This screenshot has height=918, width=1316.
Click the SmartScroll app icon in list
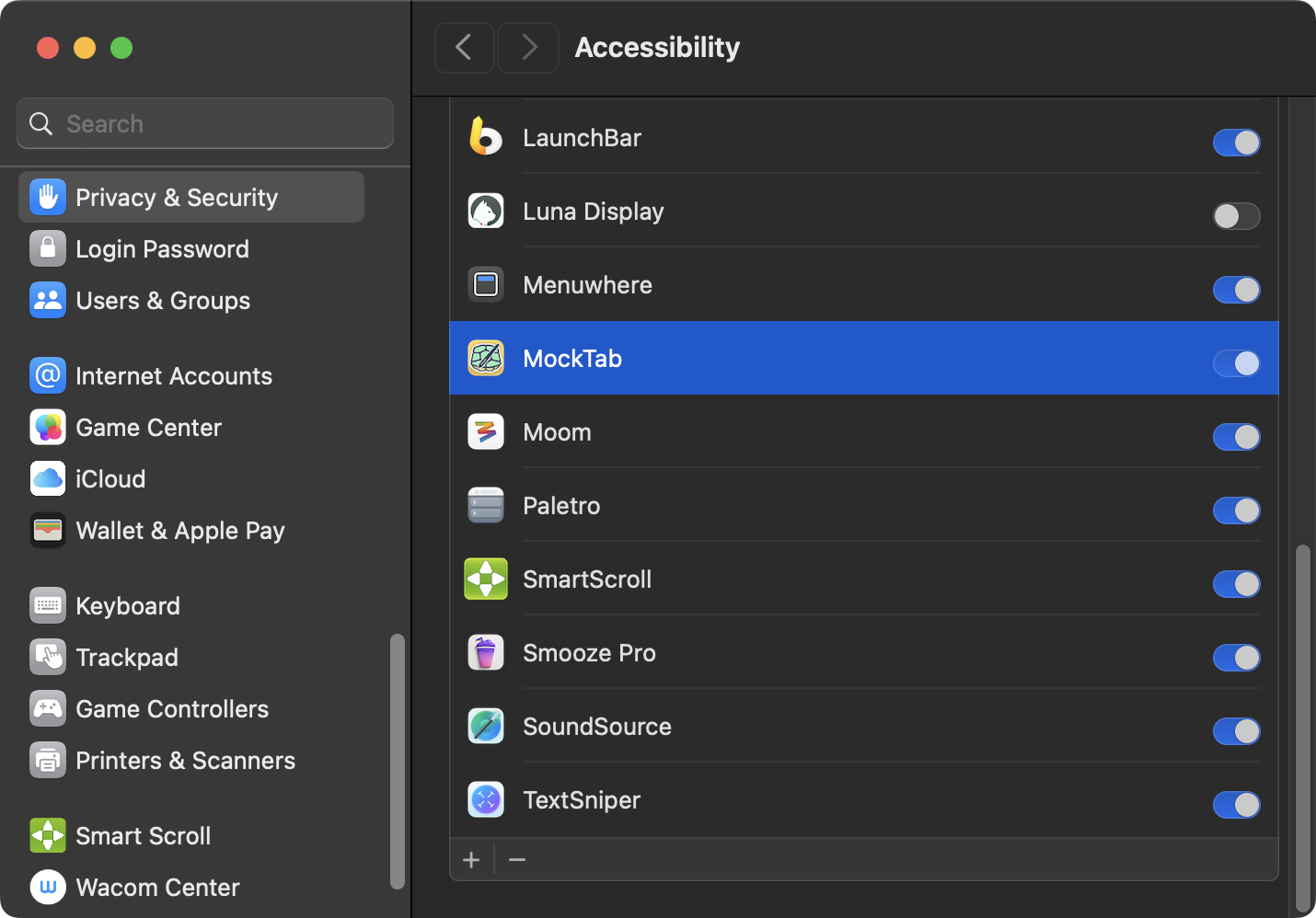tap(486, 579)
